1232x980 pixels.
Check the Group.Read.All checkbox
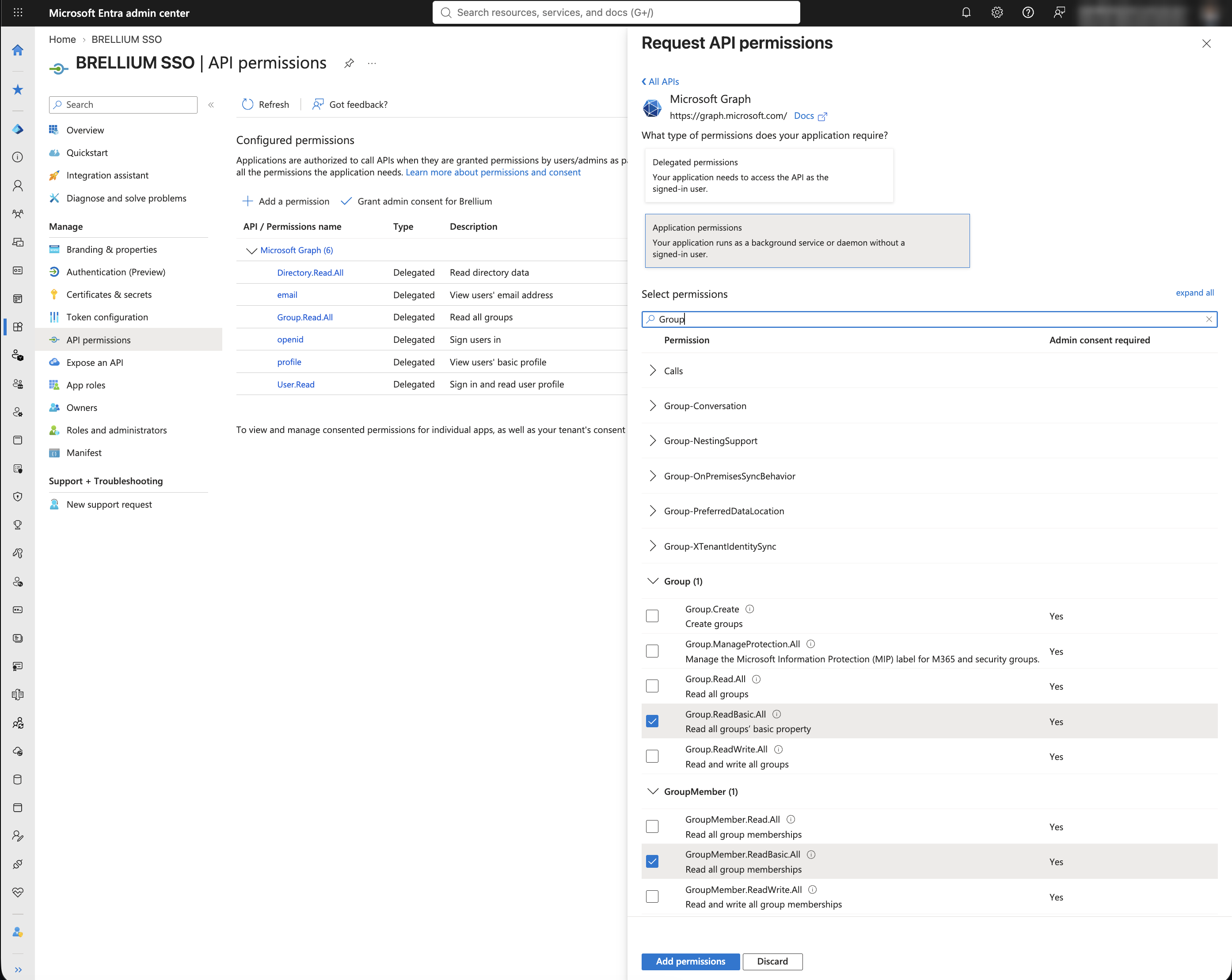pos(652,686)
